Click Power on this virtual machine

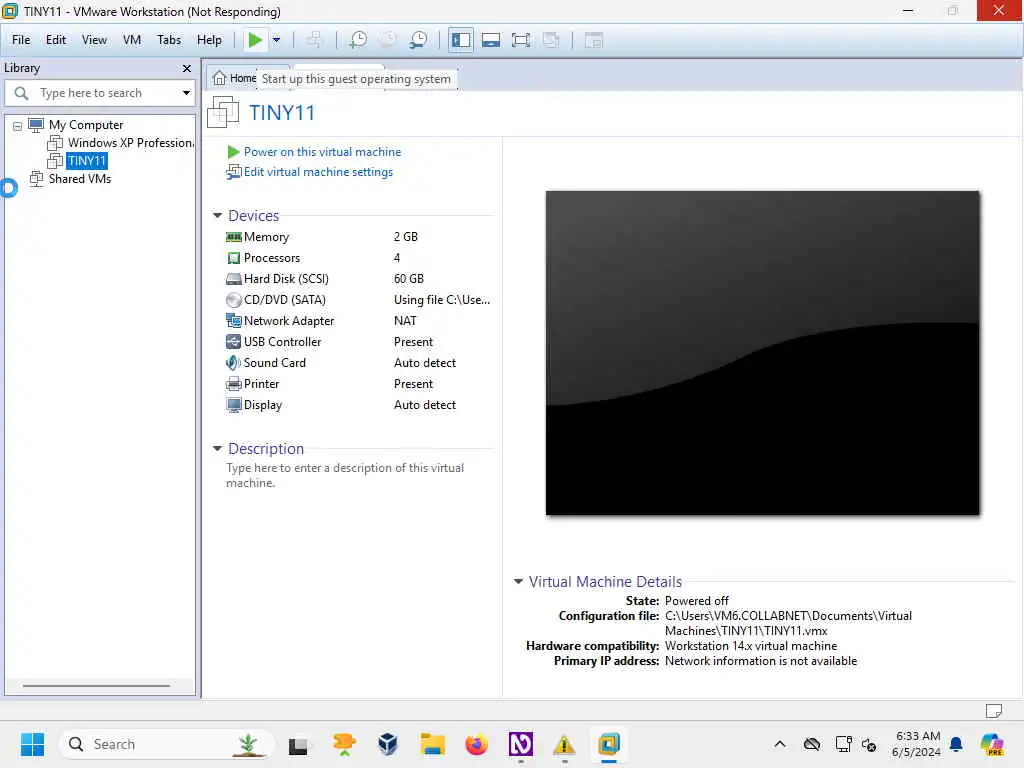tap(323, 152)
